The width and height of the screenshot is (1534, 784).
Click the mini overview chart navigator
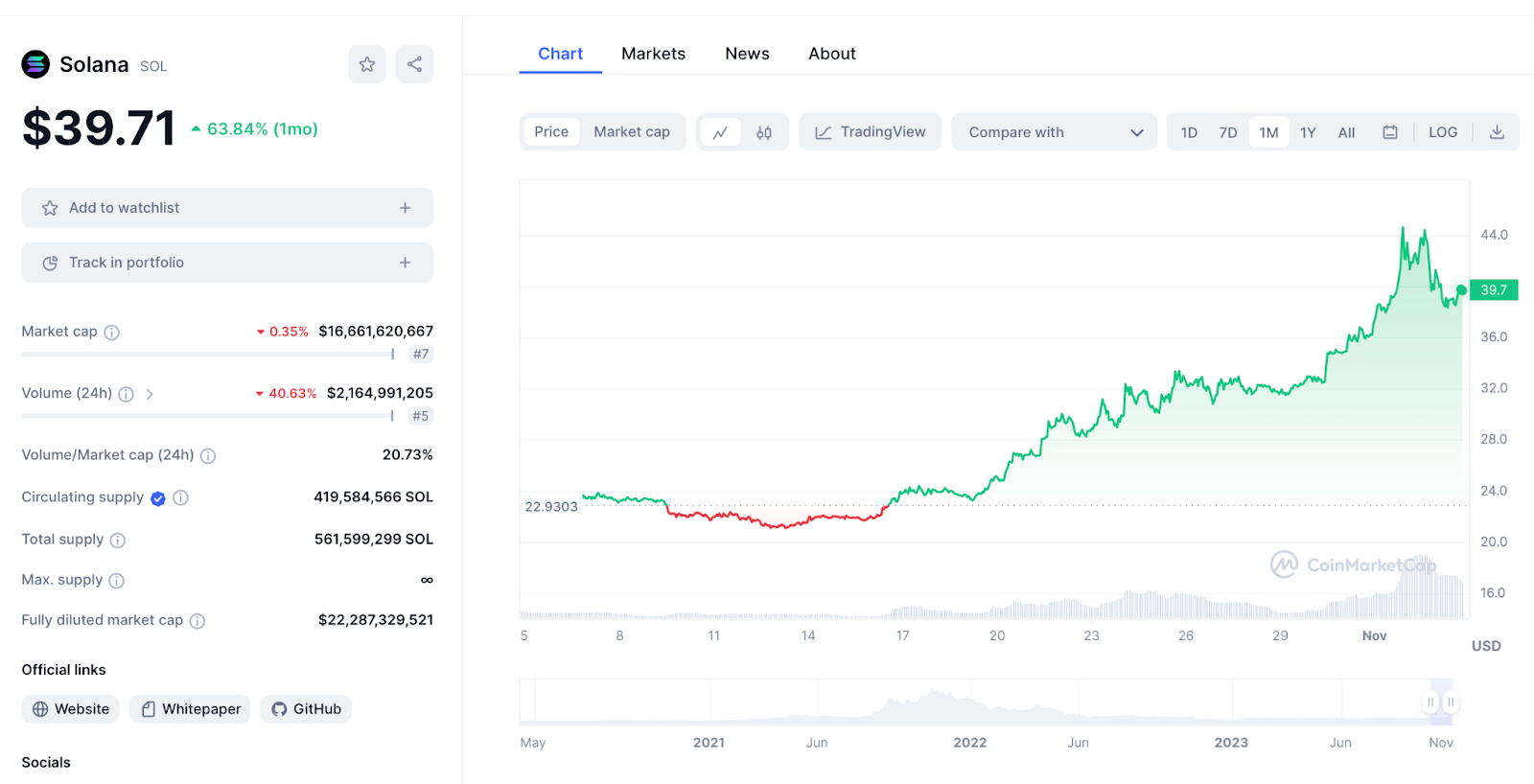click(x=988, y=703)
